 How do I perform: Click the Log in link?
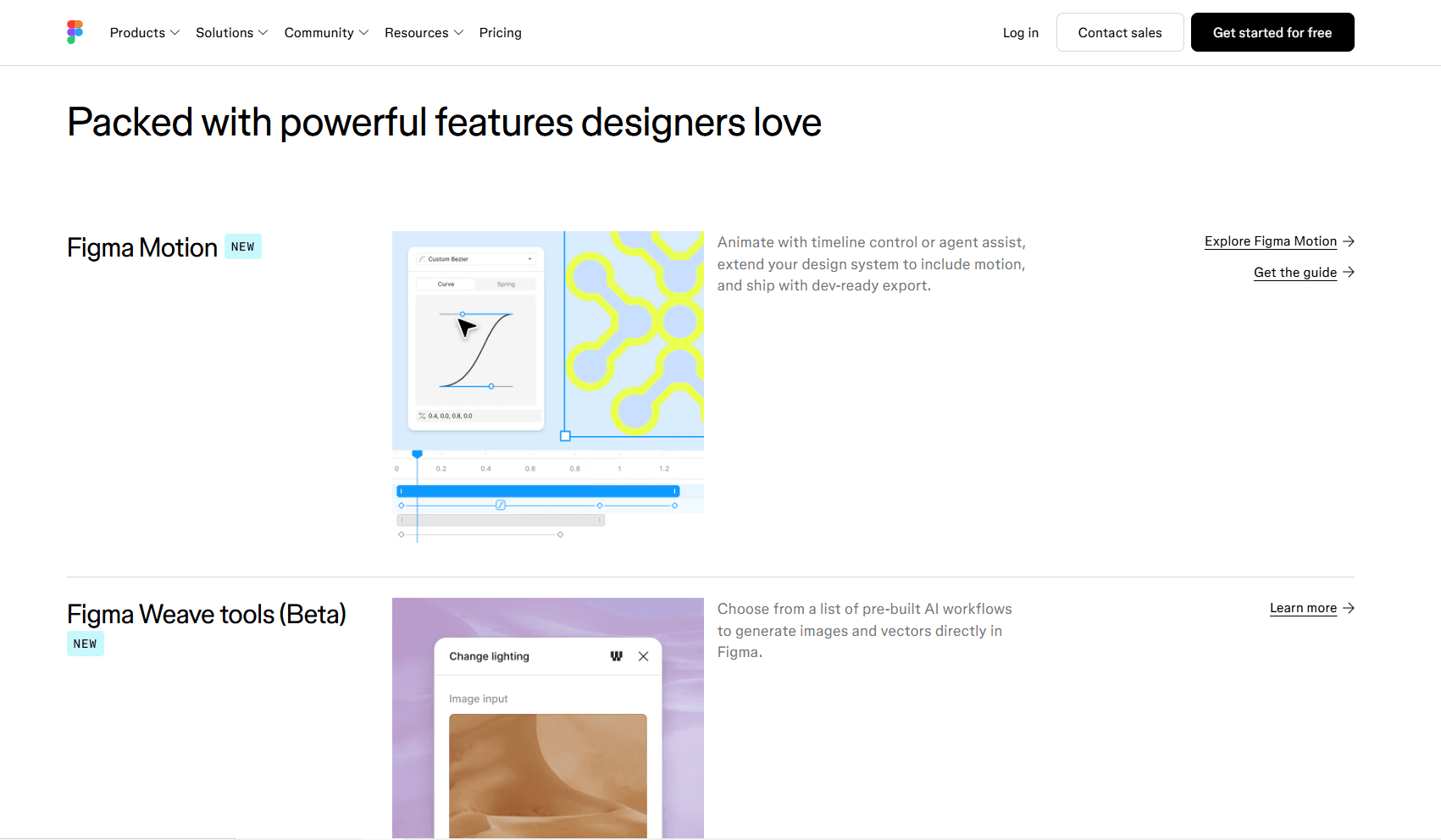pos(1020,32)
